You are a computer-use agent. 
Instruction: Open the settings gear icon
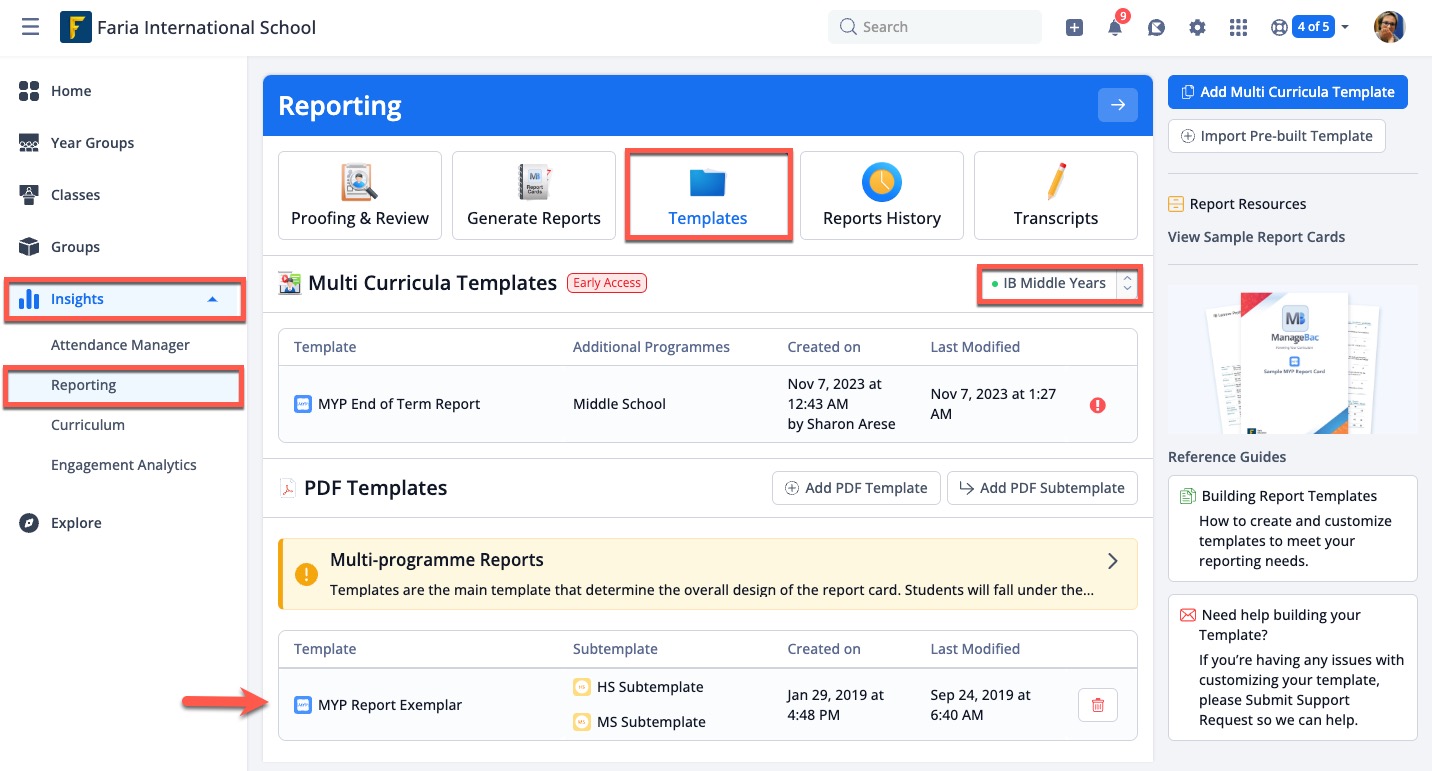[1197, 28]
